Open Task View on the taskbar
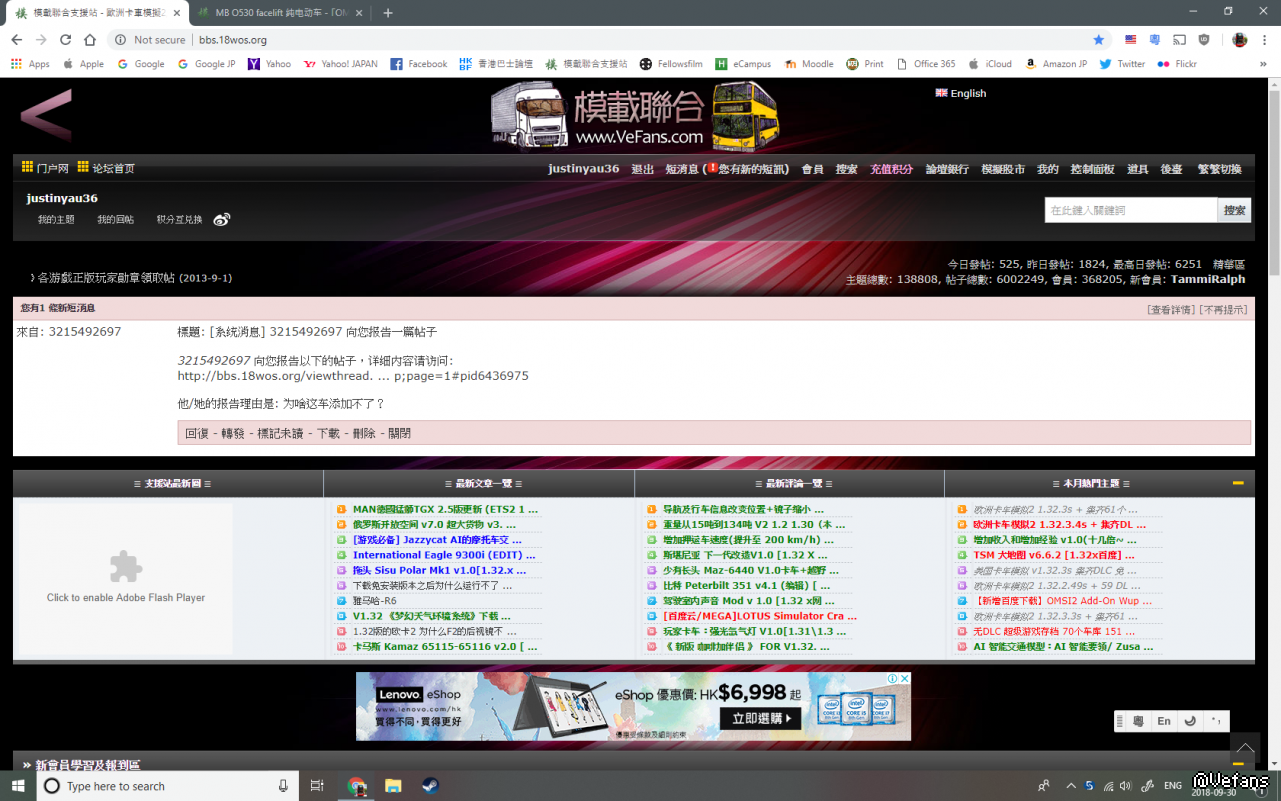 [317, 786]
